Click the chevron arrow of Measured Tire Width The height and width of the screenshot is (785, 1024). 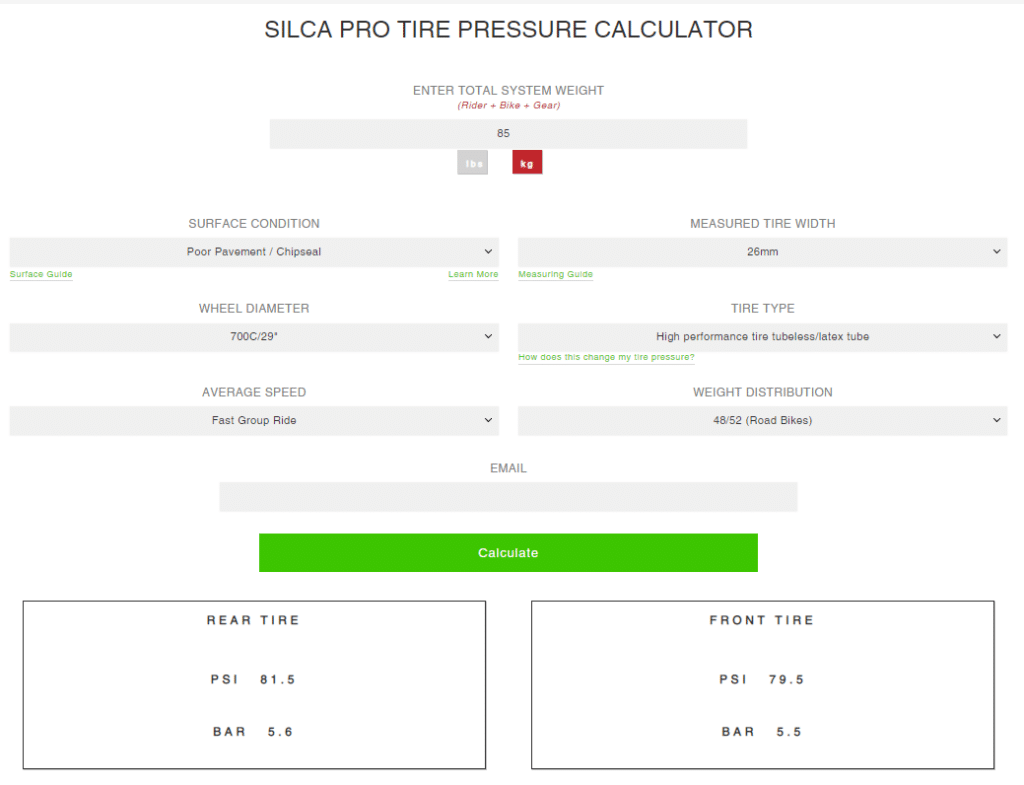[997, 251]
